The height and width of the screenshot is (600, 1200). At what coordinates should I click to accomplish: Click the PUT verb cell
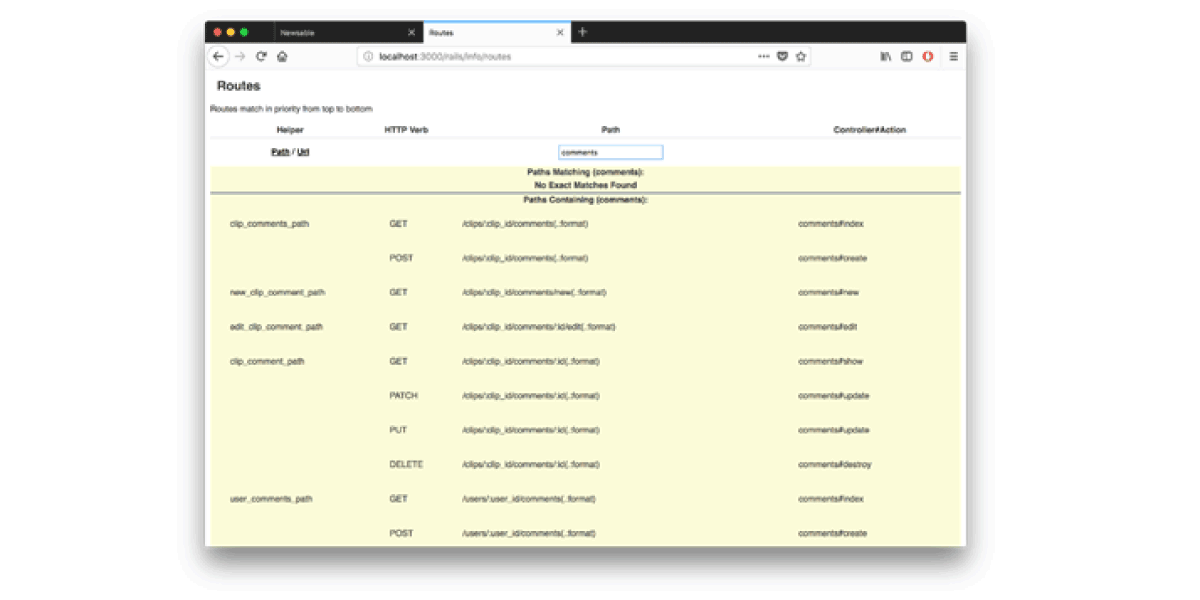[x=398, y=430]
